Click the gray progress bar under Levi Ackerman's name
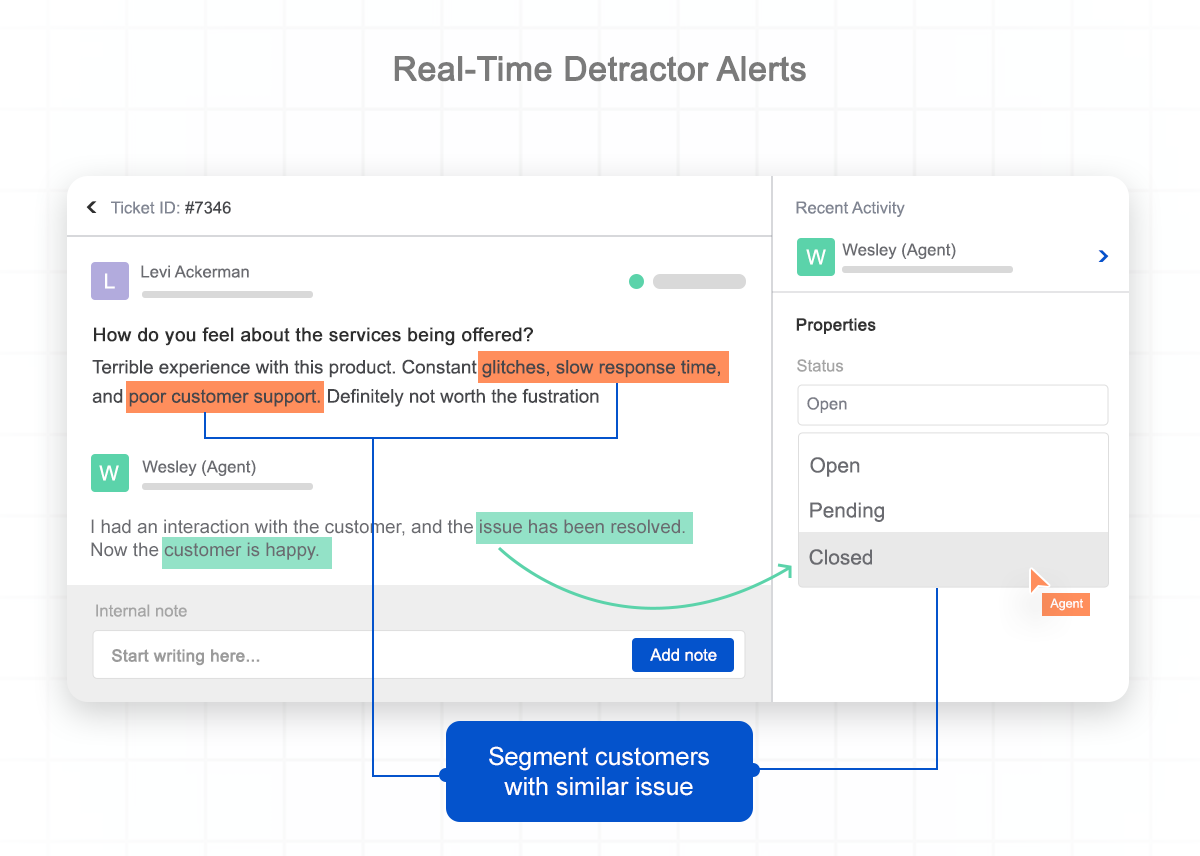Image resolution: width=1200 pixels, height=856 pixels. tap(227, 295)
